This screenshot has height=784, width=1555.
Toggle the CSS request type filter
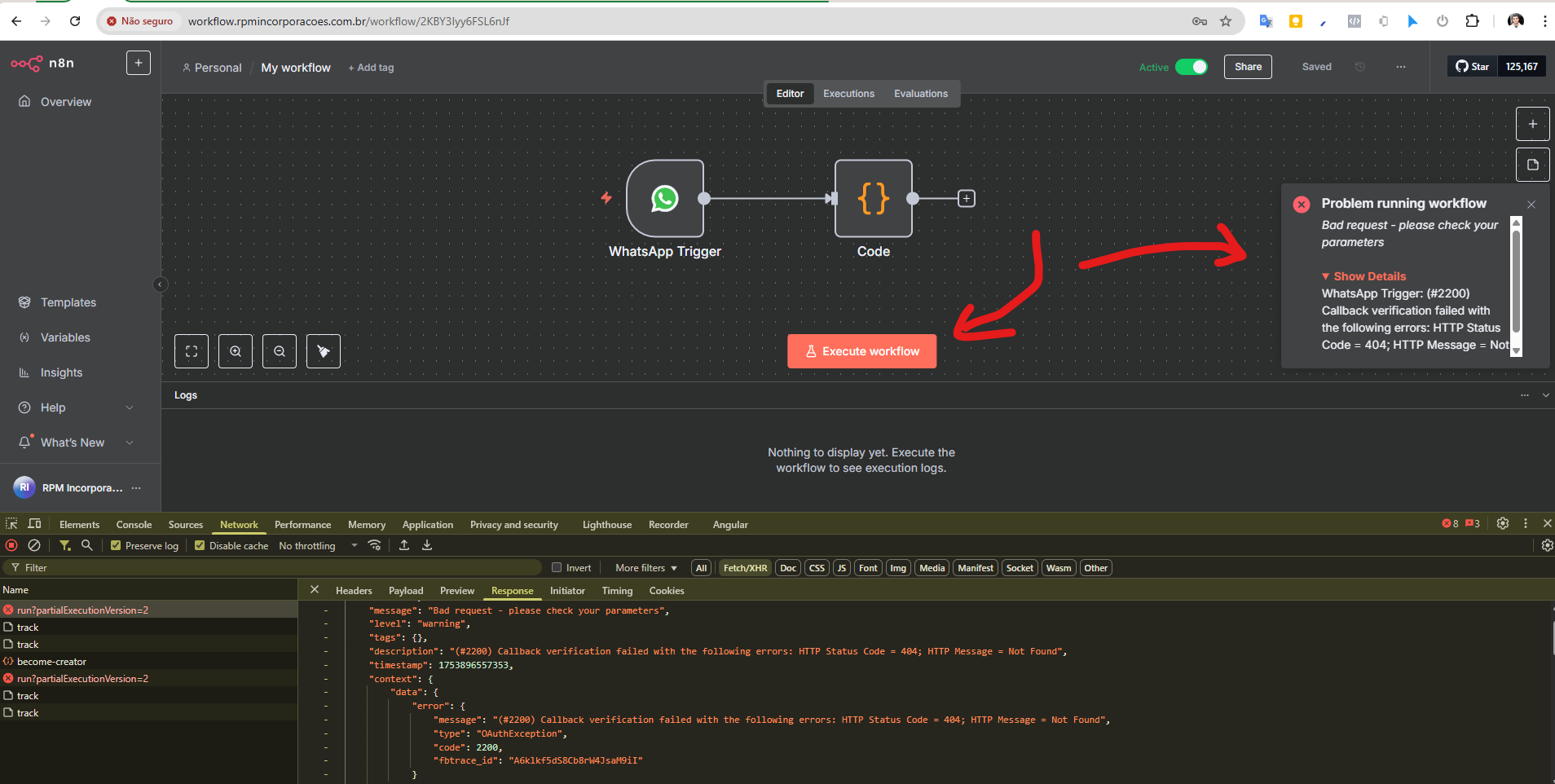[x=817, y=568]
